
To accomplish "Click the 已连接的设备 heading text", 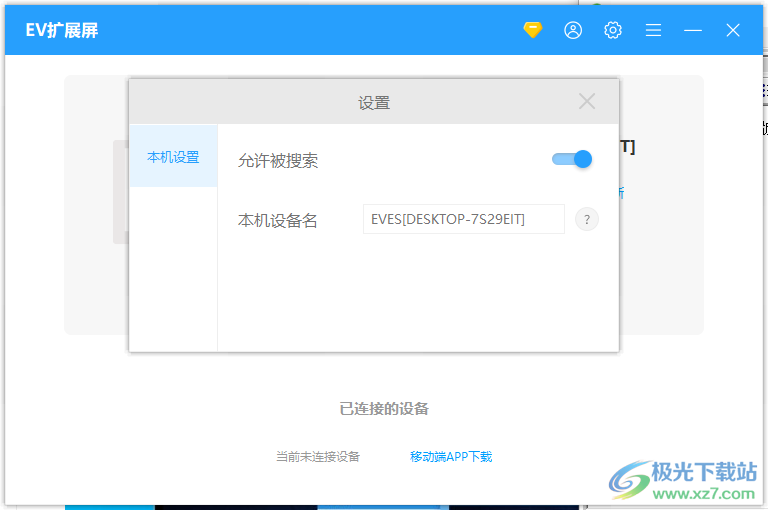I will [x=384, y=409].
